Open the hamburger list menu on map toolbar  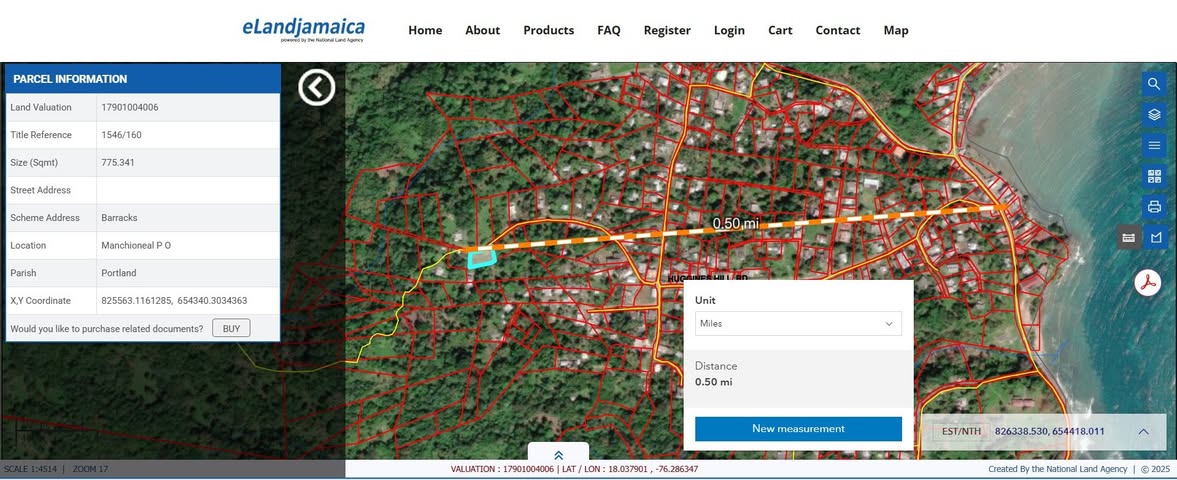click(x=1154, y=145)
